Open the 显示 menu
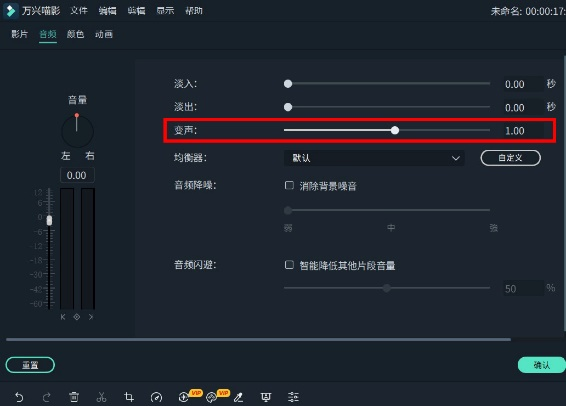The image size is (566, 406). [165, 10]
